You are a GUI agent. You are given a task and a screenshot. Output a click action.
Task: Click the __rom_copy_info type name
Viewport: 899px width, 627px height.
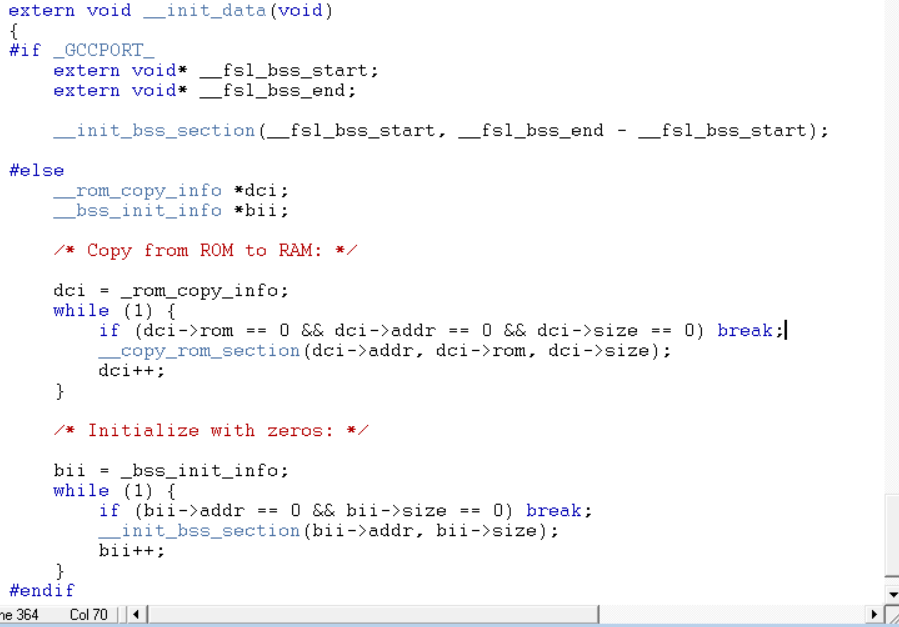(138, 190)
